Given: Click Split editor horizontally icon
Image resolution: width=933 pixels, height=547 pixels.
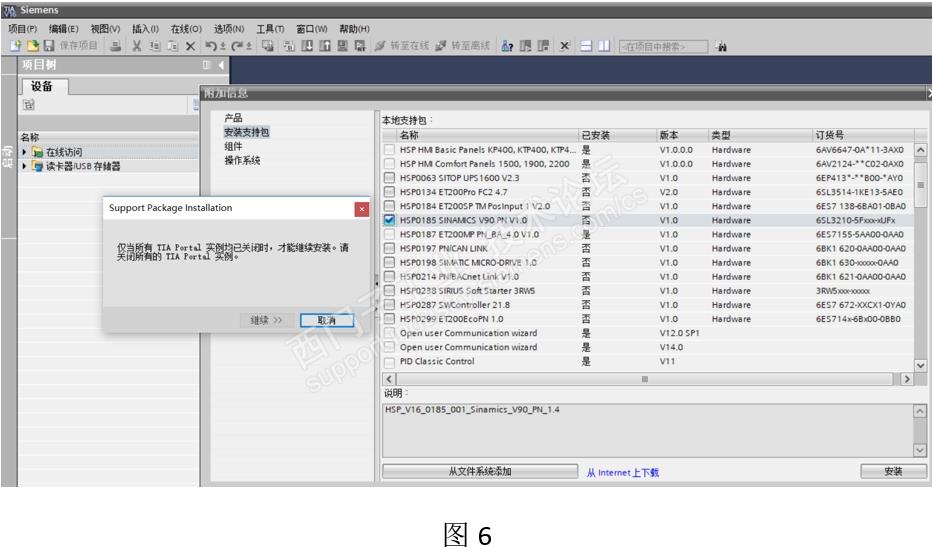Looking at the screenshot, I should 586,46.
